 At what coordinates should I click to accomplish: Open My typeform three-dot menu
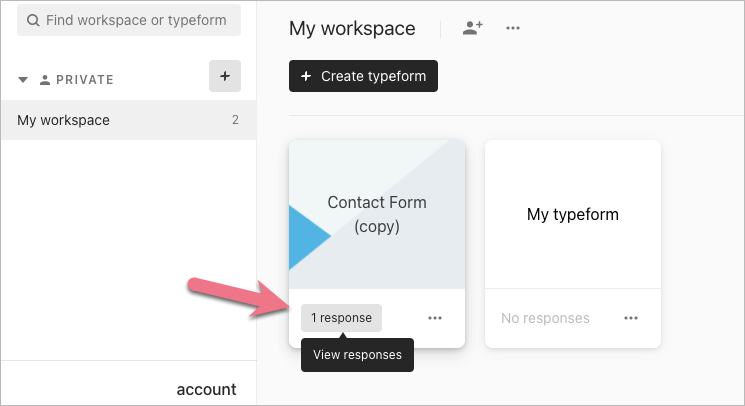click(631, 318)
